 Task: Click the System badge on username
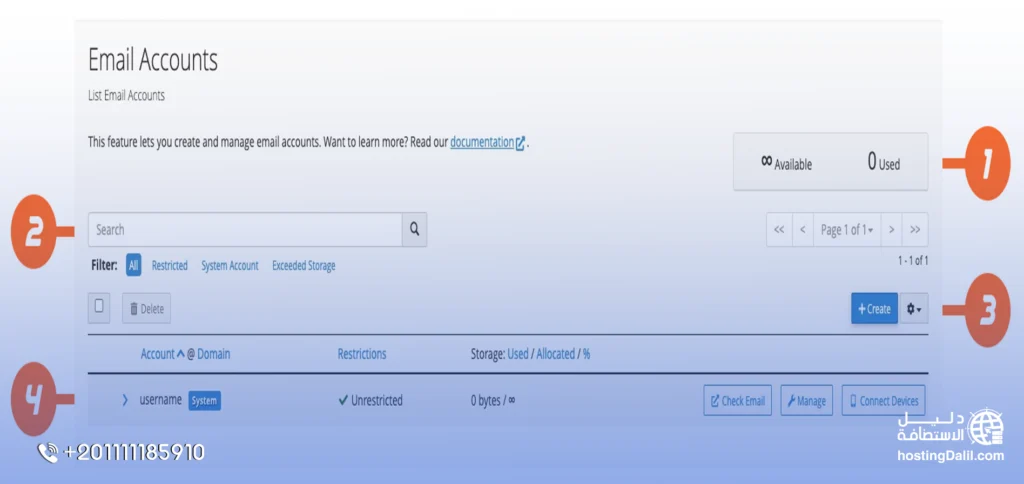[205, 400]
